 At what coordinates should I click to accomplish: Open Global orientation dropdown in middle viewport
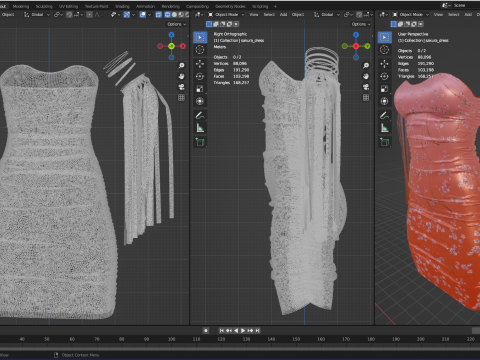pos(327,15)
